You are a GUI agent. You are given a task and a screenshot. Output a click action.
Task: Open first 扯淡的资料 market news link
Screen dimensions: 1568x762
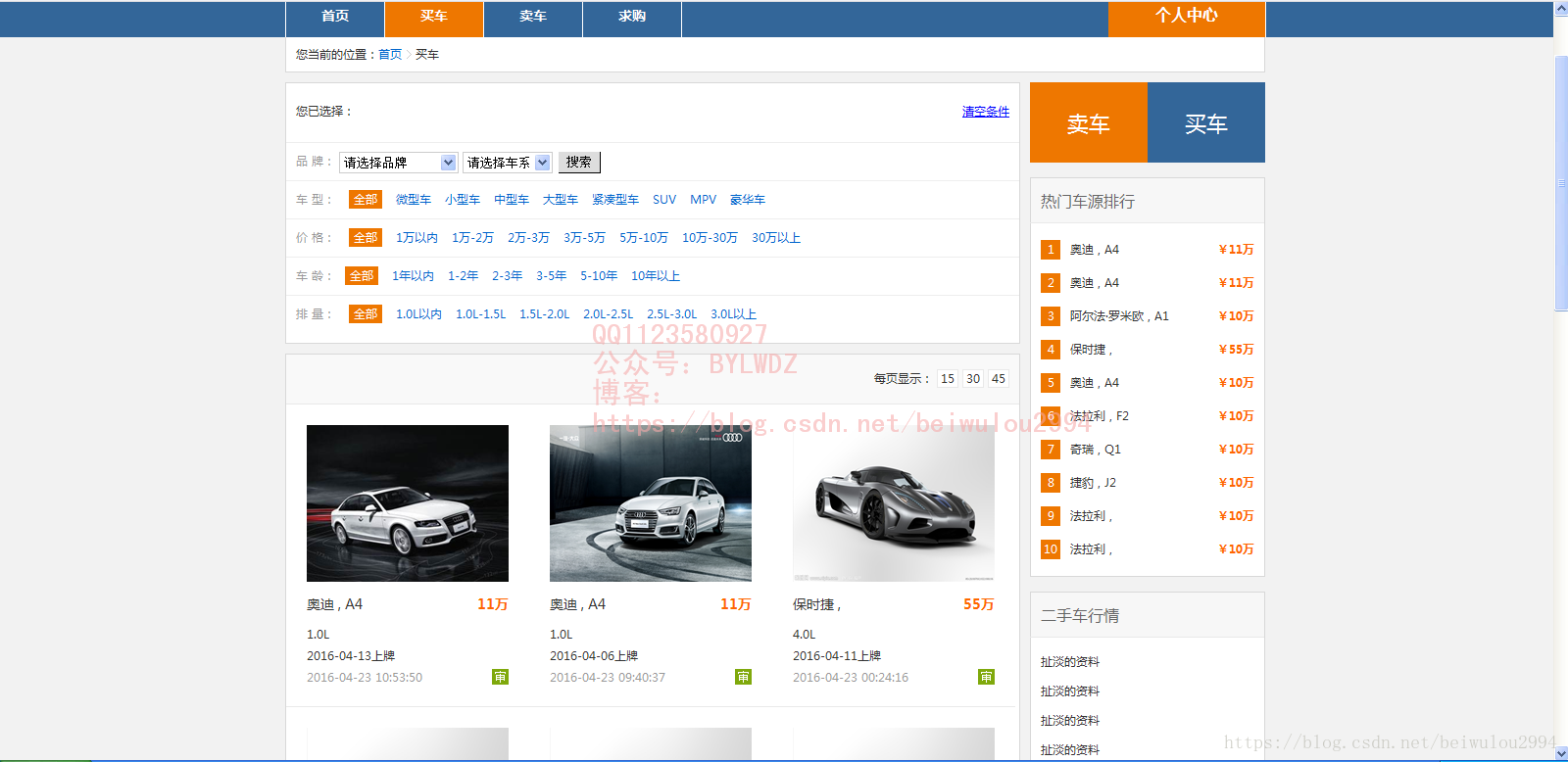point(1070,662)
